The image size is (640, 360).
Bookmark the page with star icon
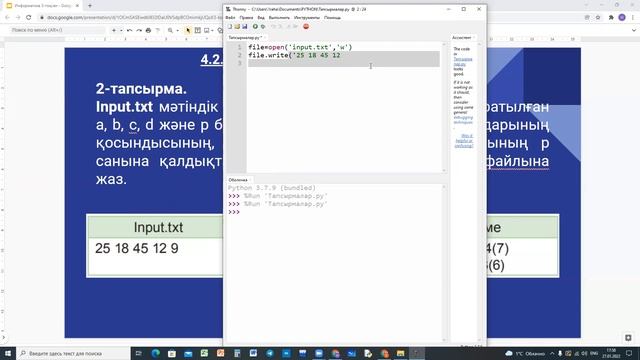coord(598,17)
